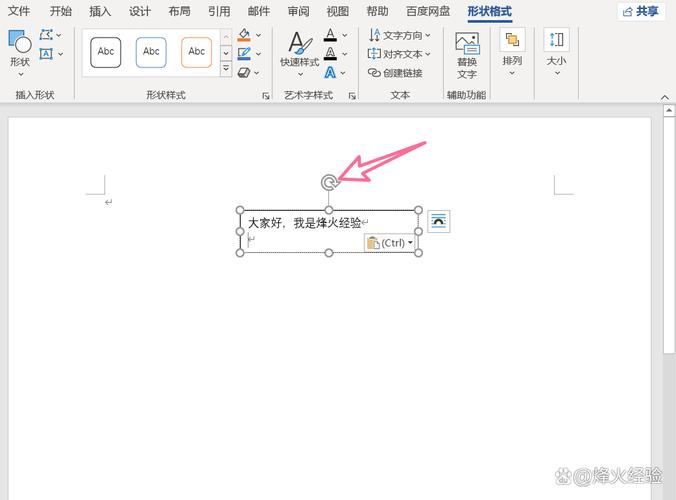Open Shape Effects dropdown arrow

(x=257, y=73)
